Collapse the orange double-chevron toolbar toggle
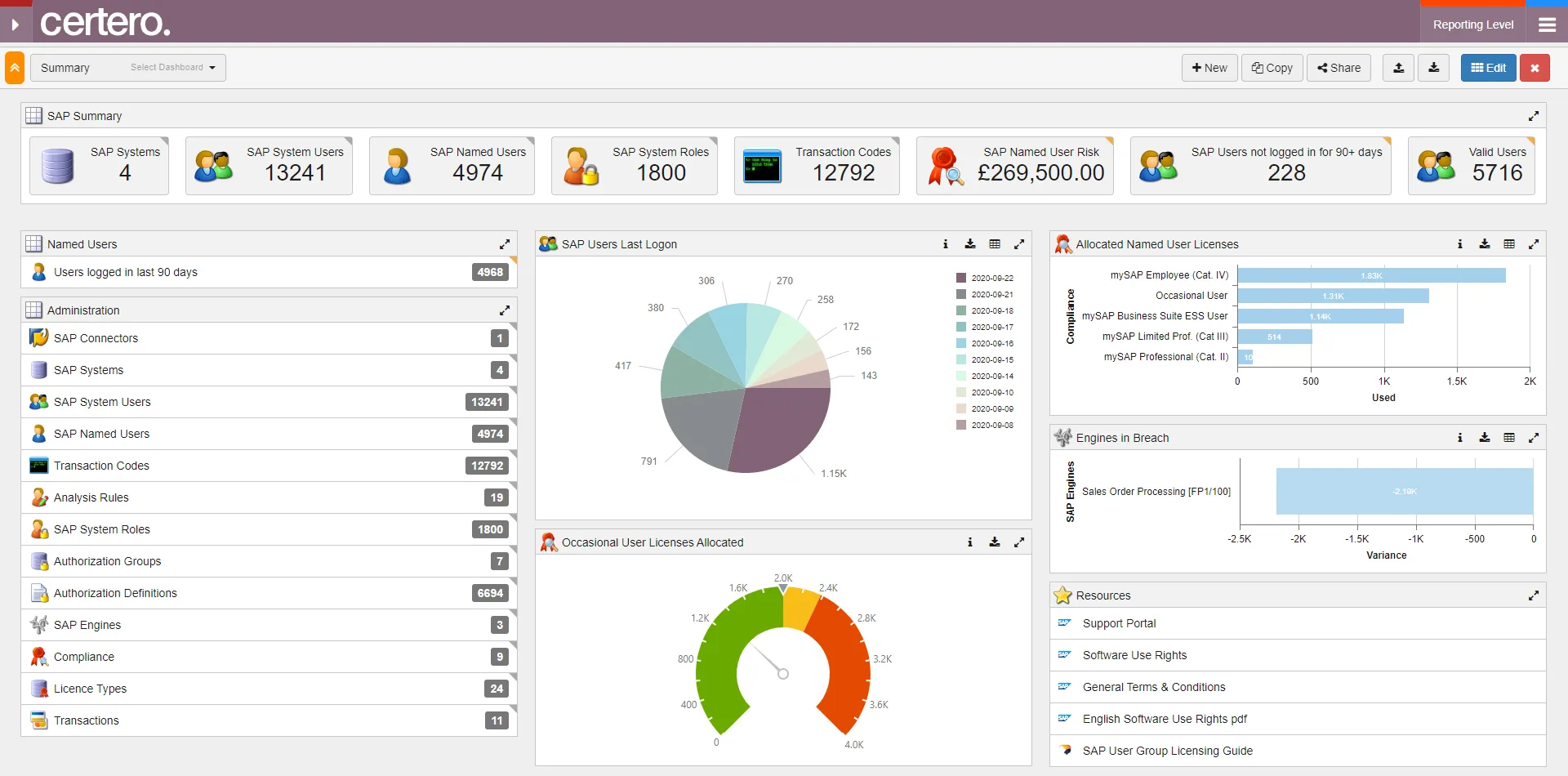Viewport: 1568px width, 776px height. pos(15,68)
